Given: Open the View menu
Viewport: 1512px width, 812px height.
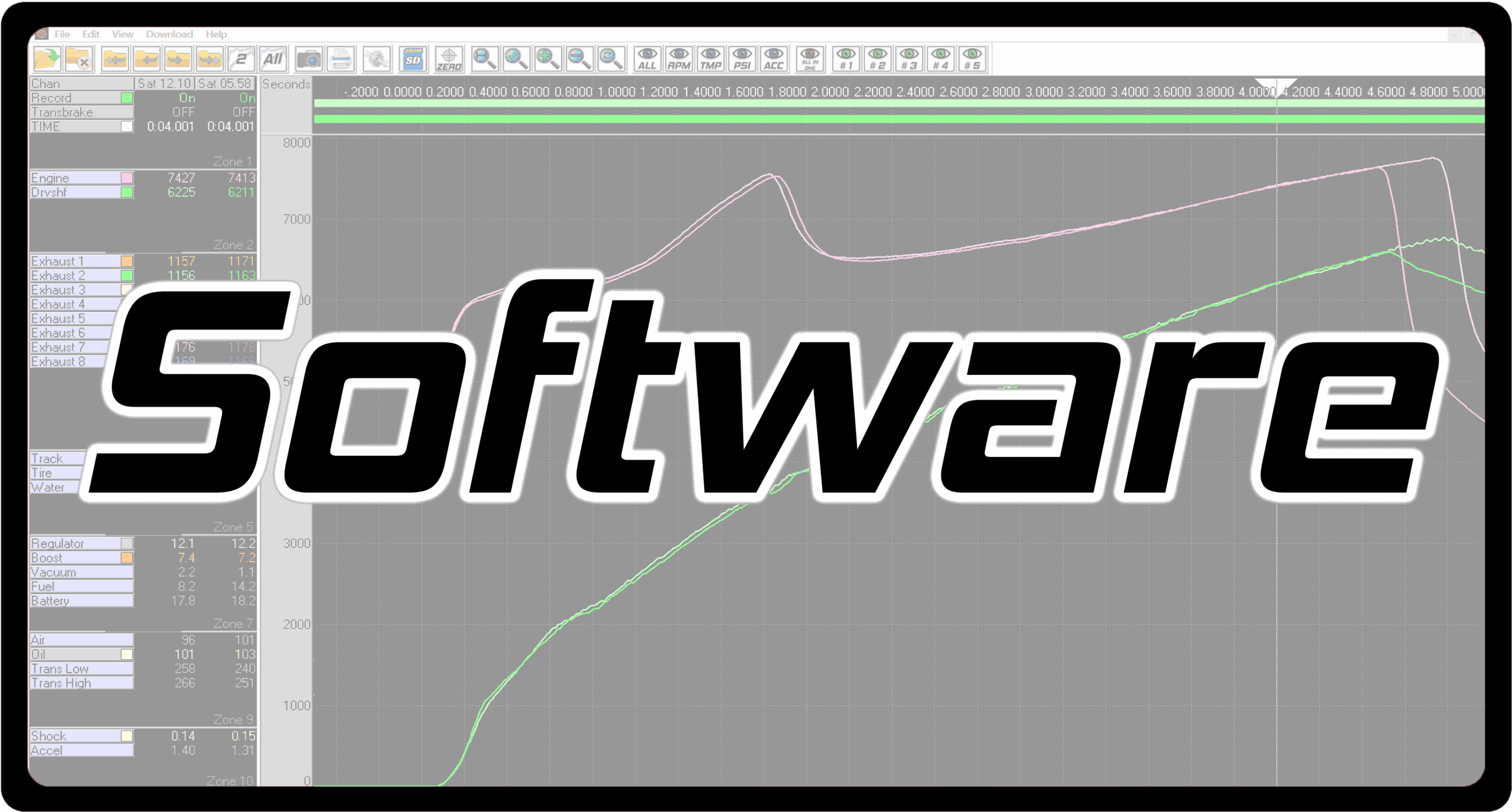Looking at the screenshot, I should point(122,34).
